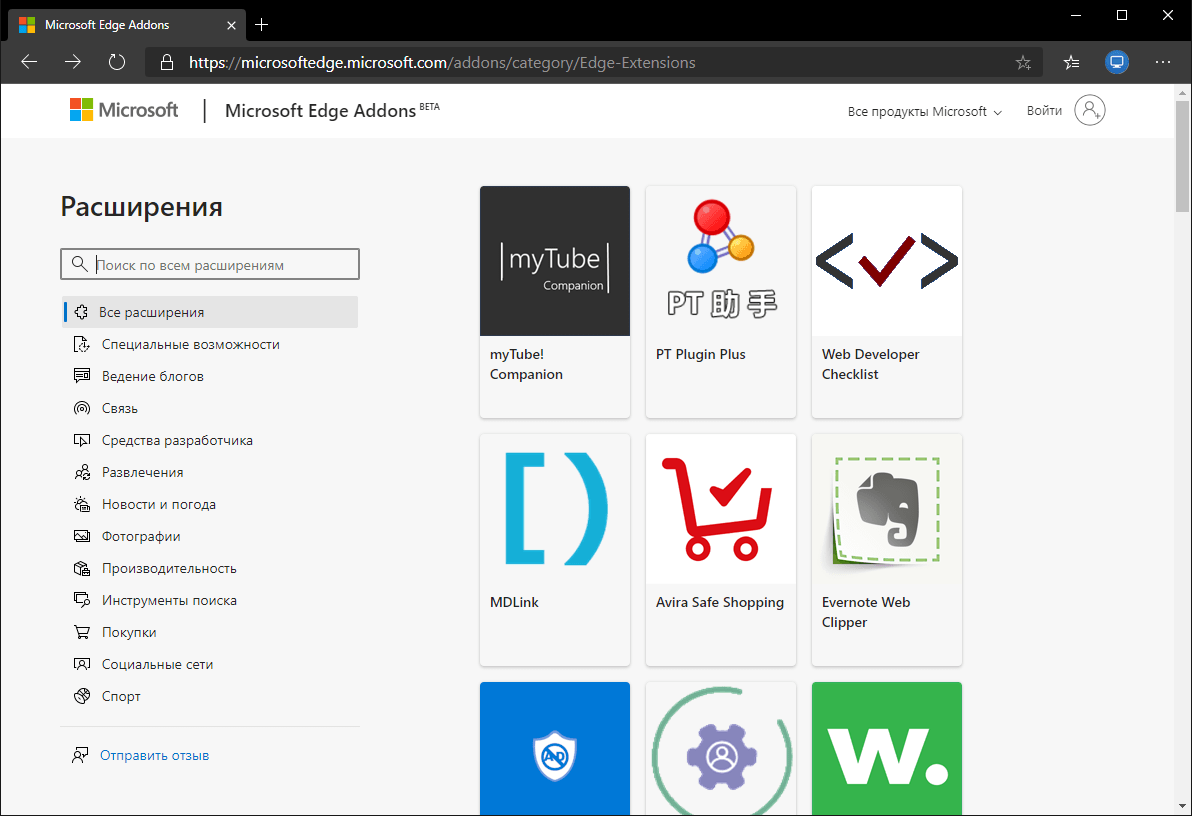Open the purple gear extension tile
This screenshot has width=1192, height=816.
pyautogui.click(x=721, y=748)
